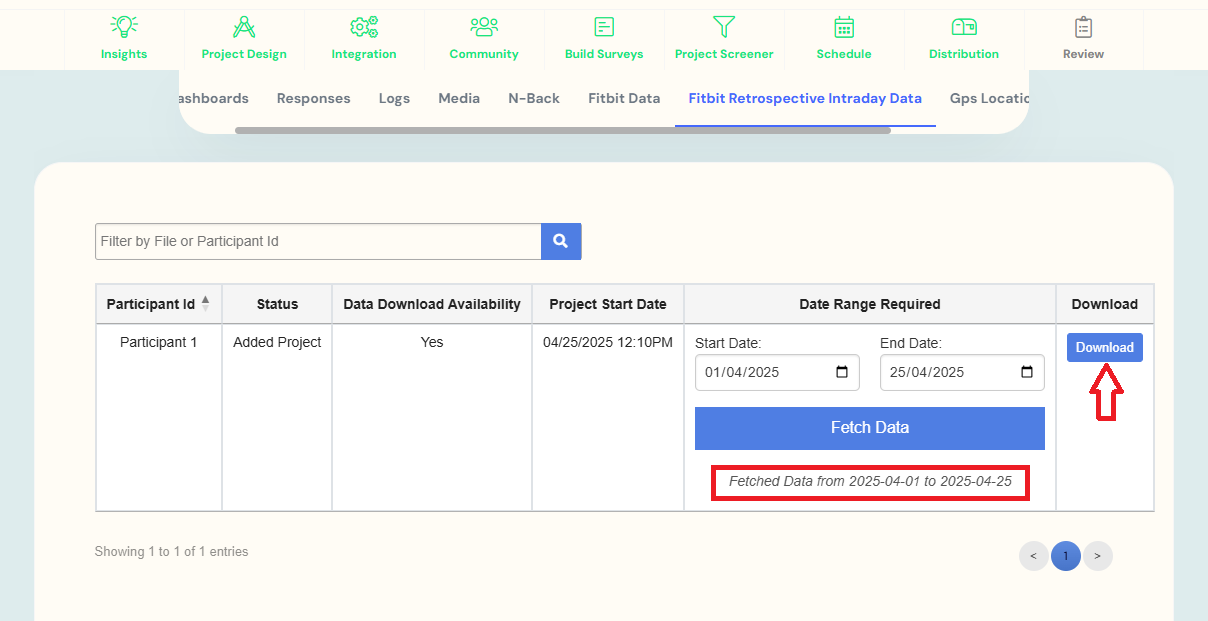Click the Schedule calendar icon
1208x621 pixels.
pyautogui.click(x=844, y=27)
